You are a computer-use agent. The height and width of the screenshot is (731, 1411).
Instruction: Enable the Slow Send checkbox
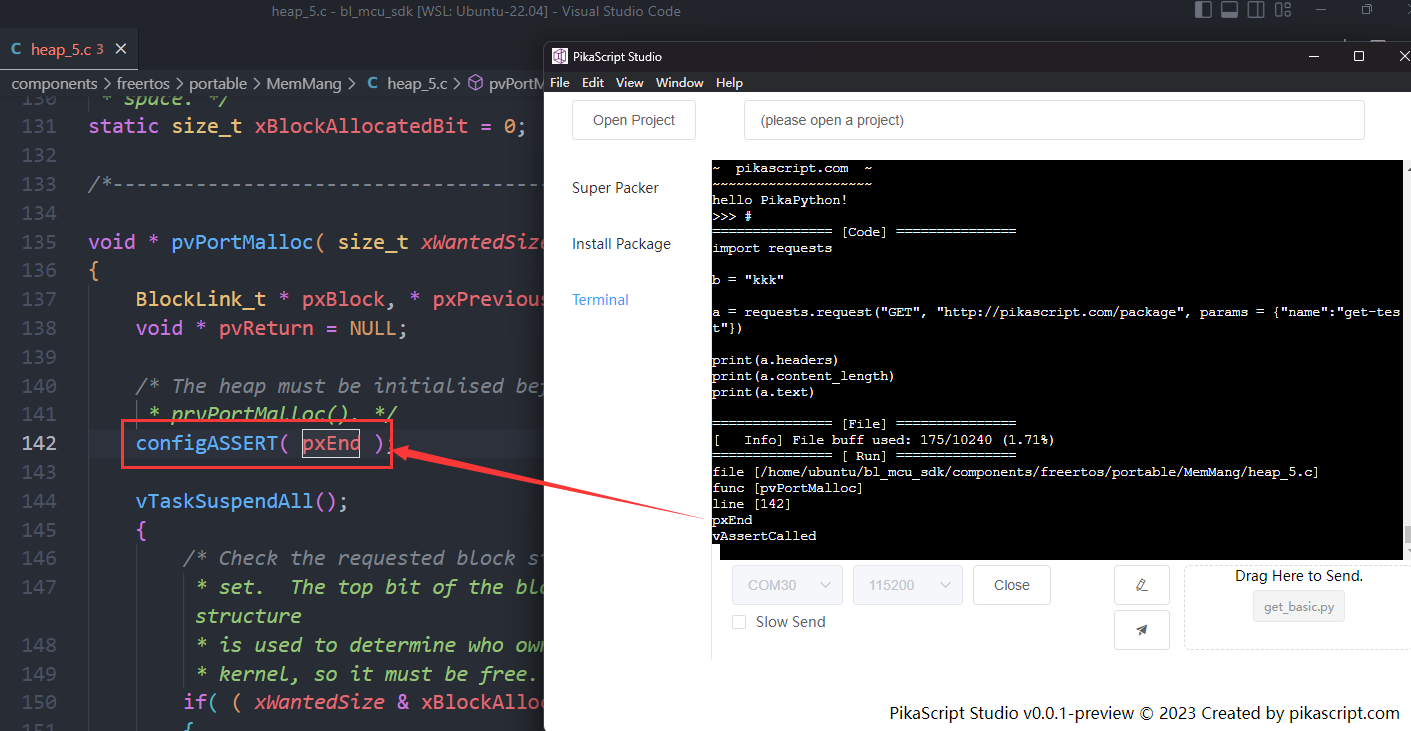pos(738,621)
